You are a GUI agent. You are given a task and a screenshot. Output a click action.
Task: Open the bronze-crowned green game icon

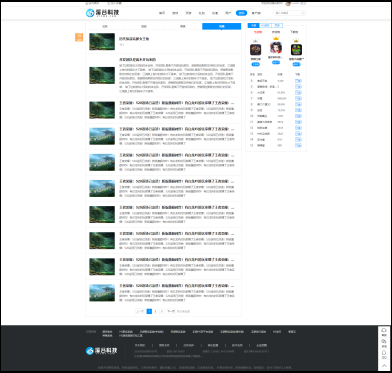pos(296,50)
